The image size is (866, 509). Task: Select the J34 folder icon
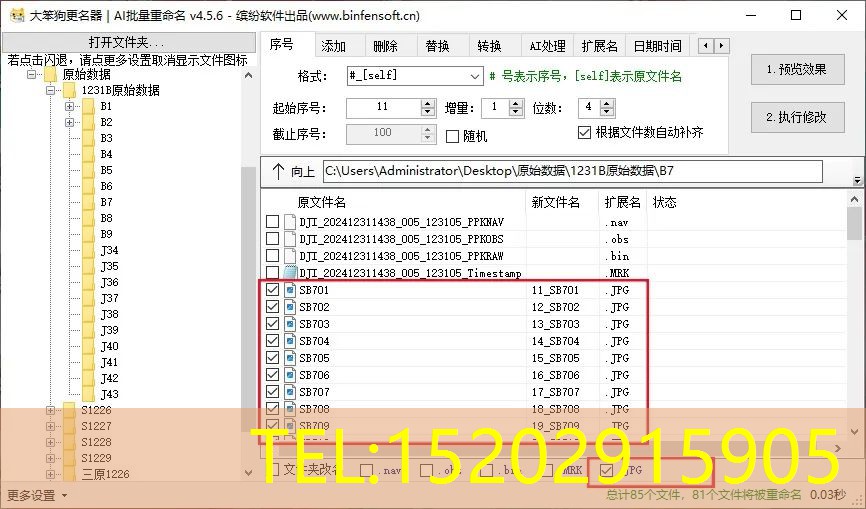coord(88,250)
